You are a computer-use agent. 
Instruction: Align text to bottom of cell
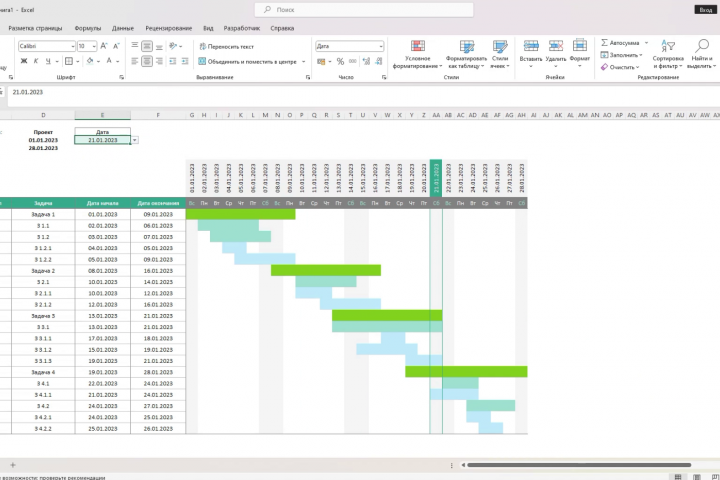pos(159,46)
